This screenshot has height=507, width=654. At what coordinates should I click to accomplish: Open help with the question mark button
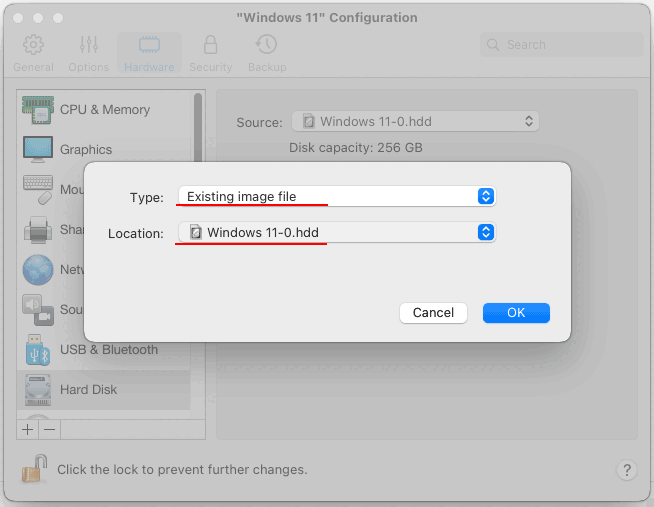tap(626, 470)
